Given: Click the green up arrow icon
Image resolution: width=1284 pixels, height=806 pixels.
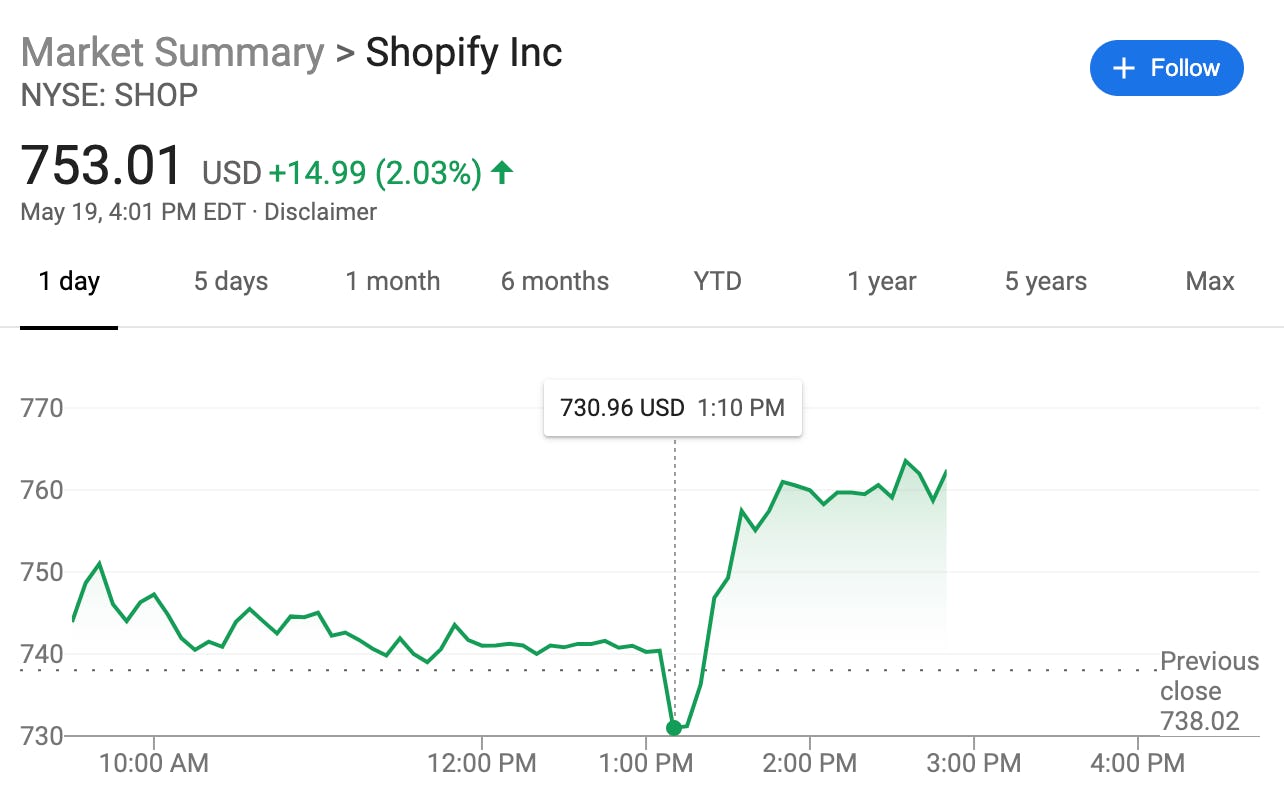Looking at the screenshot, I should tap(502, 173).
